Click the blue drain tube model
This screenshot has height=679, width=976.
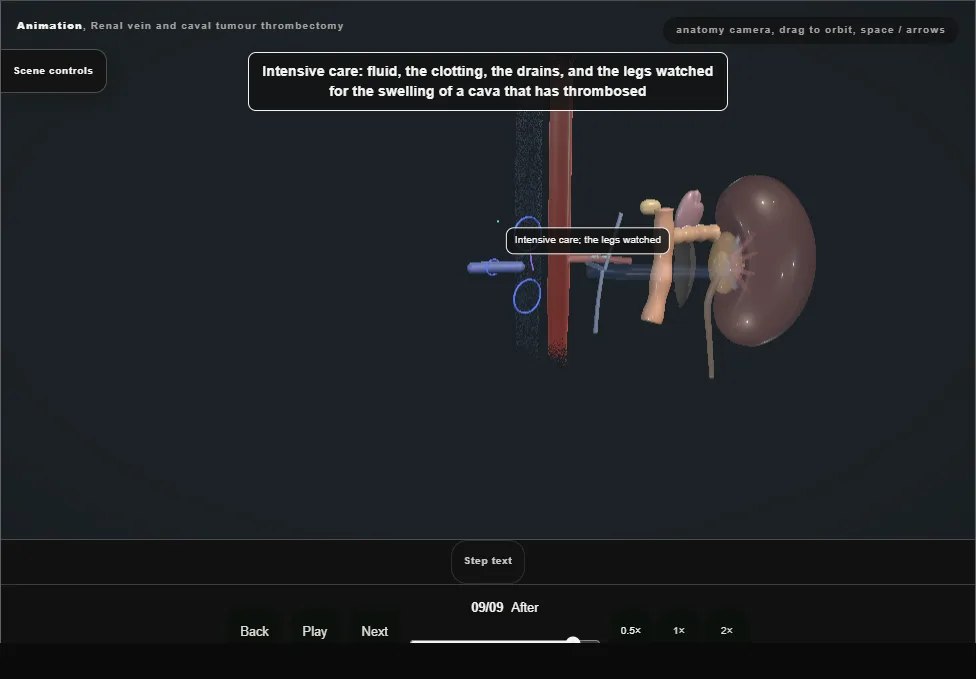click(x=496, y=268)
